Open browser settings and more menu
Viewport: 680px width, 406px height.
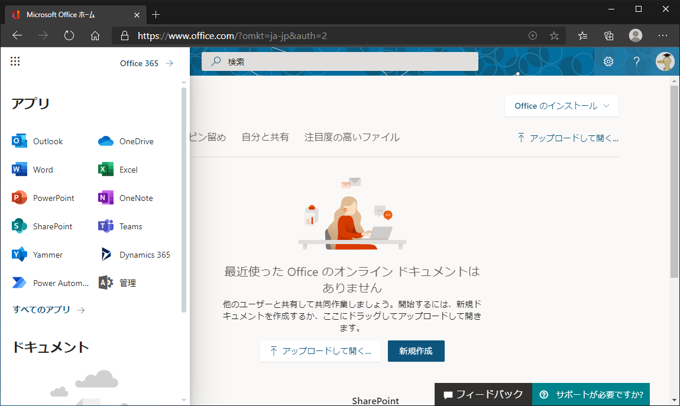[663, 36]
